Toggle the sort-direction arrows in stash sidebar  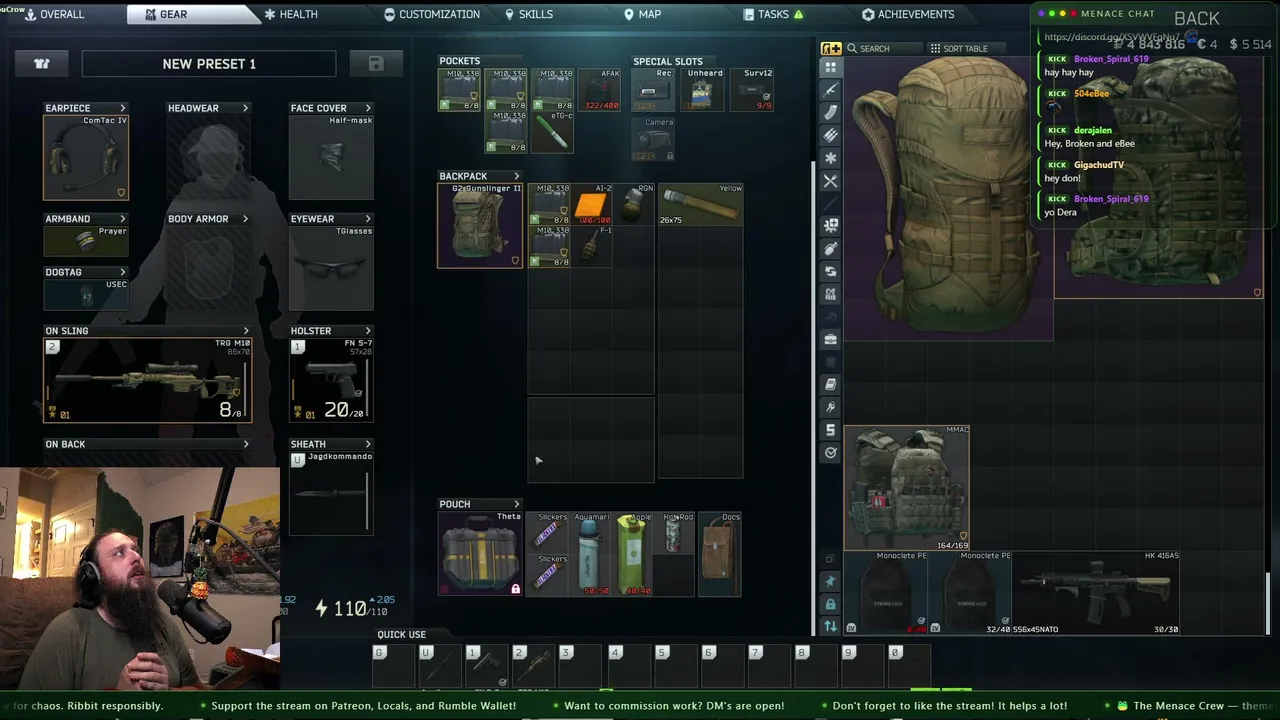830,627
